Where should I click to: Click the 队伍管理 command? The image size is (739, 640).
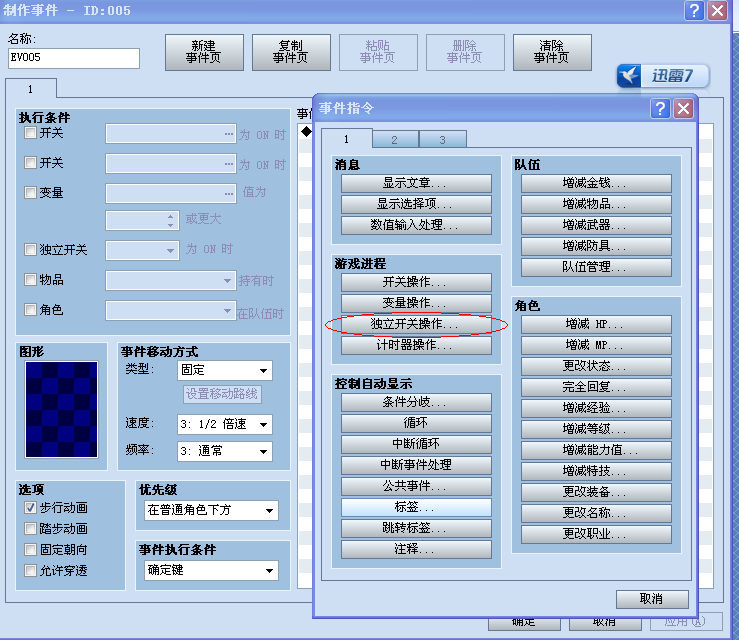tap(596, 267)
